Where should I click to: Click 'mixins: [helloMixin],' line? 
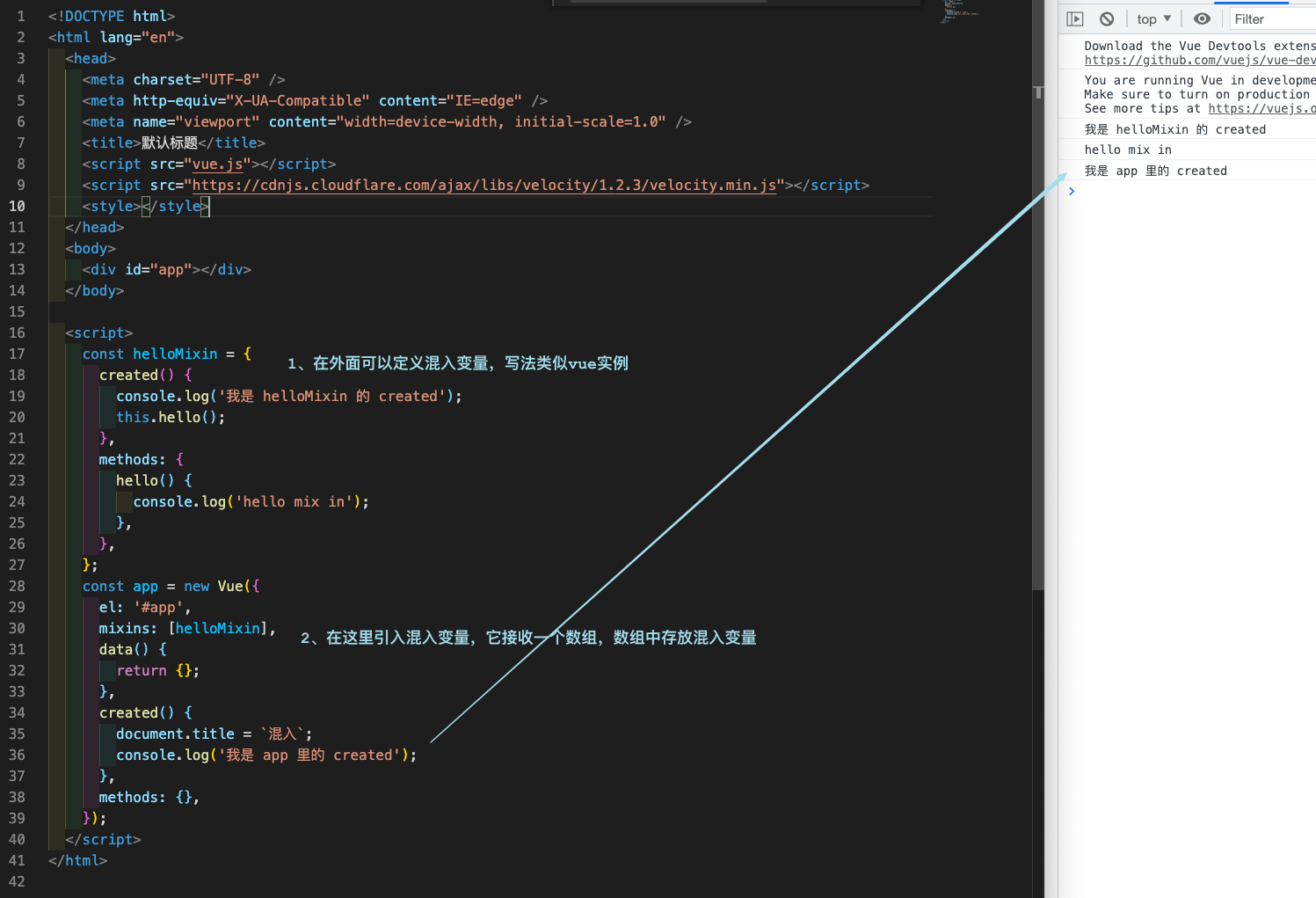point(188,628)
